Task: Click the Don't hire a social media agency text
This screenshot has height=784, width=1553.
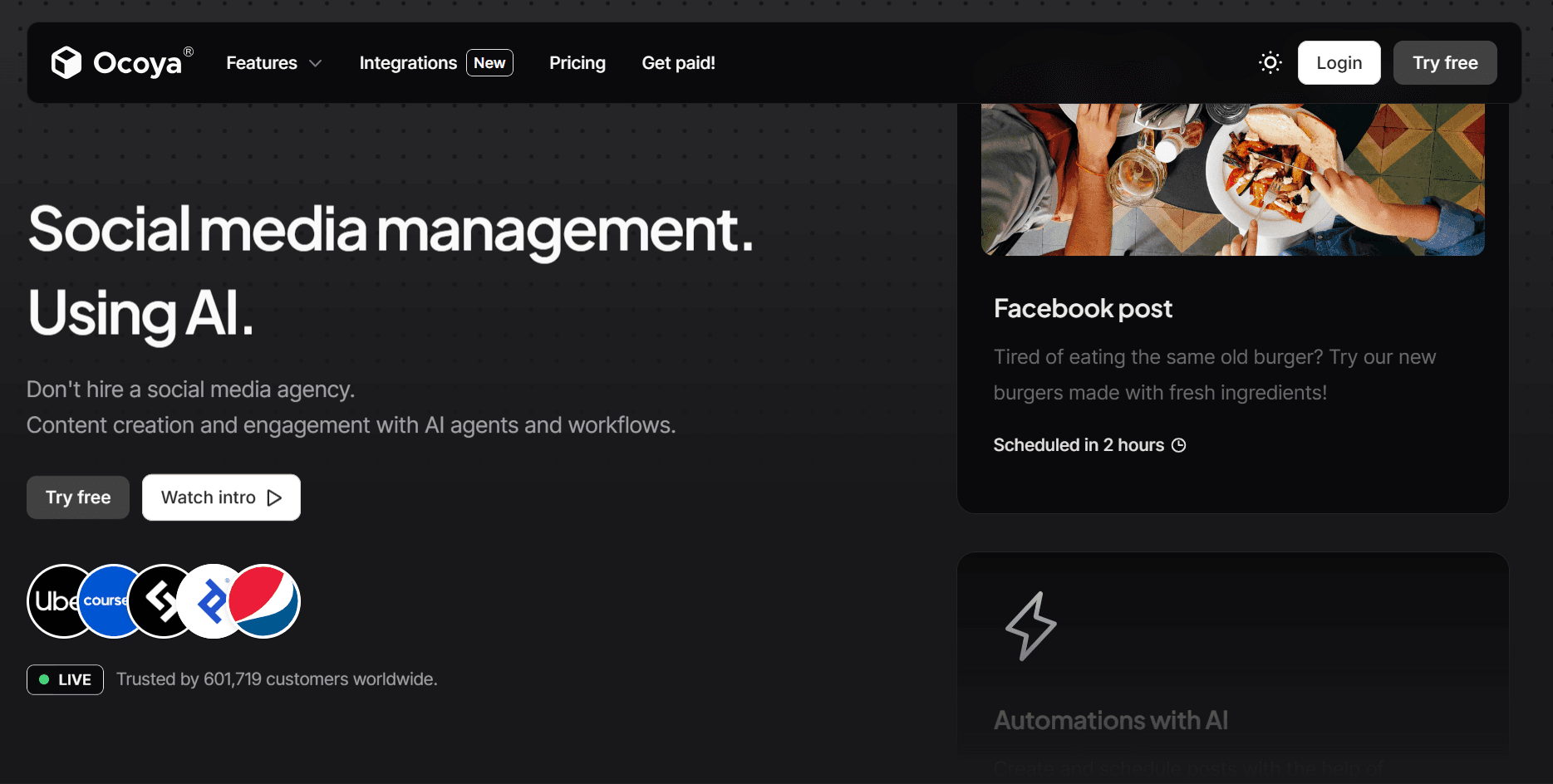Action: point(190,390)
